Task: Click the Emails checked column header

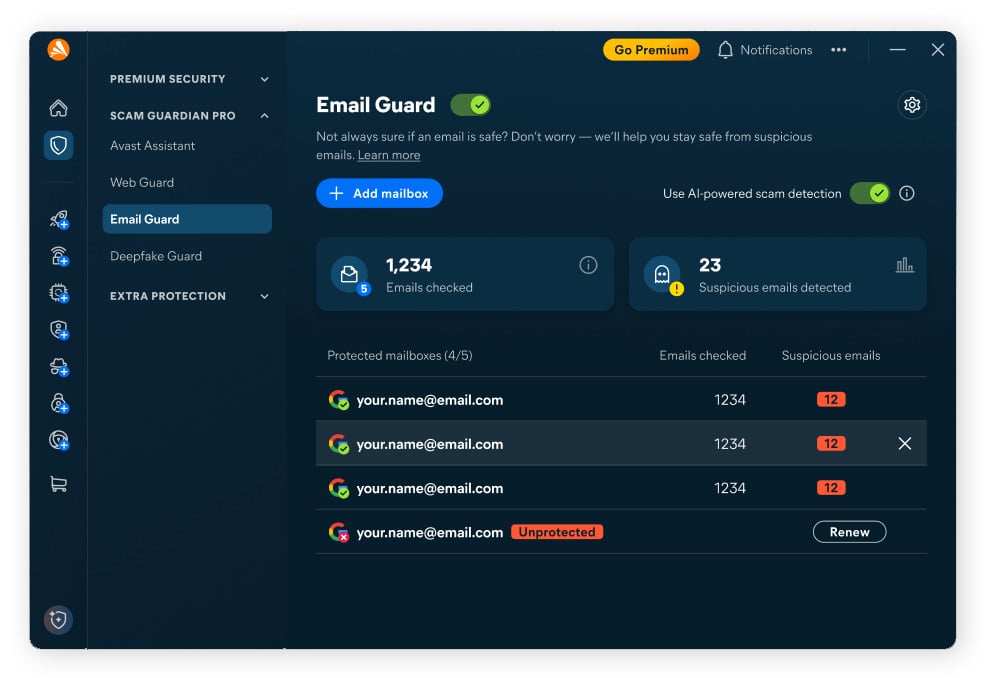Action: point(702,356)
